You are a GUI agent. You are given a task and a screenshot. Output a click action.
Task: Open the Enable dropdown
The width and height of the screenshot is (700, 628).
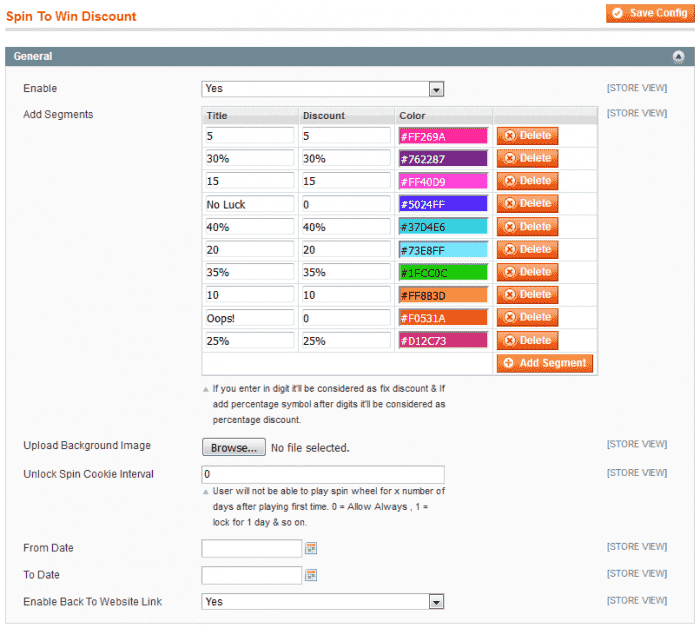coord(323,89)
